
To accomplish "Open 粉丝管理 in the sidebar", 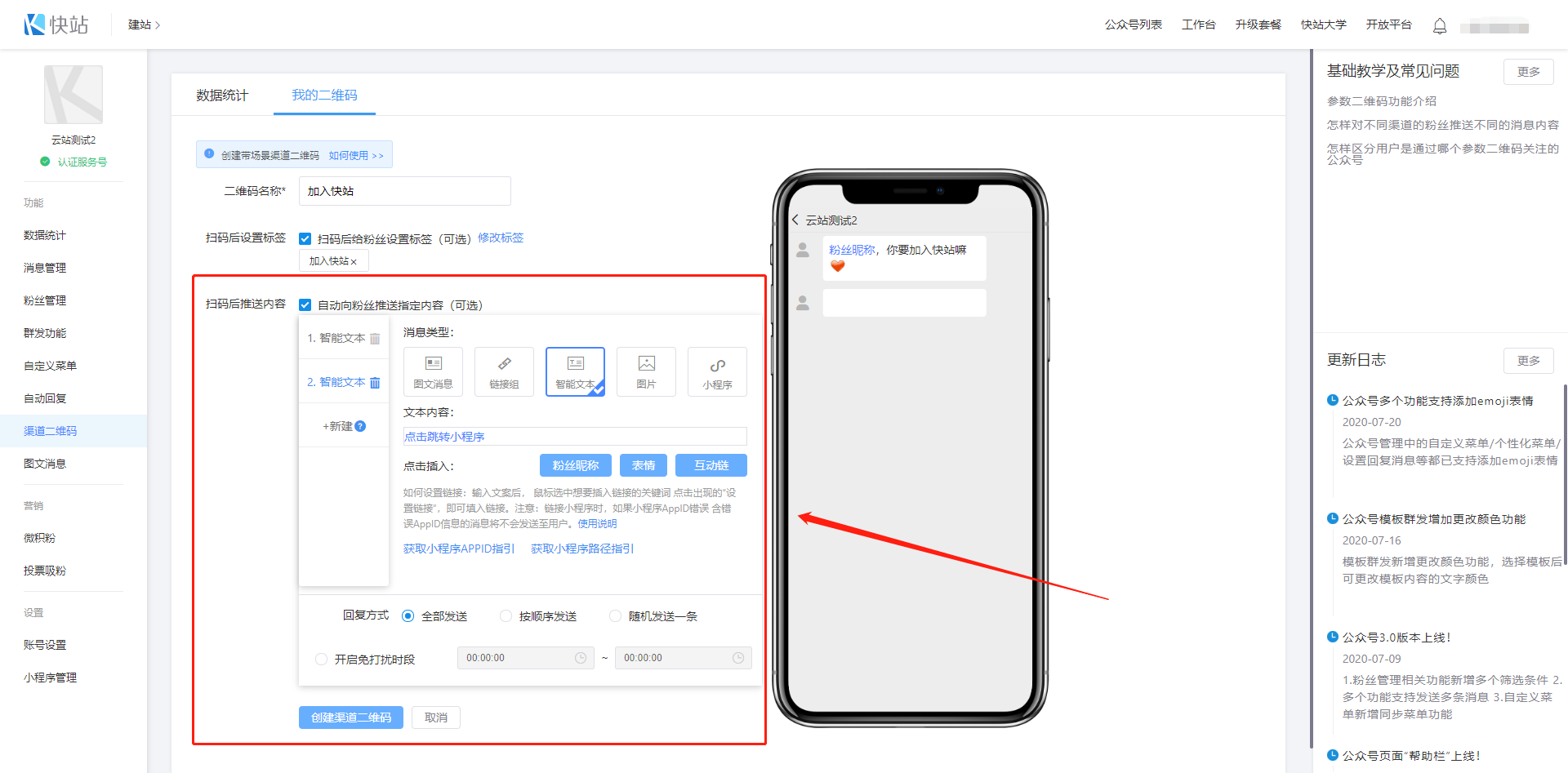I will (45, 300).
